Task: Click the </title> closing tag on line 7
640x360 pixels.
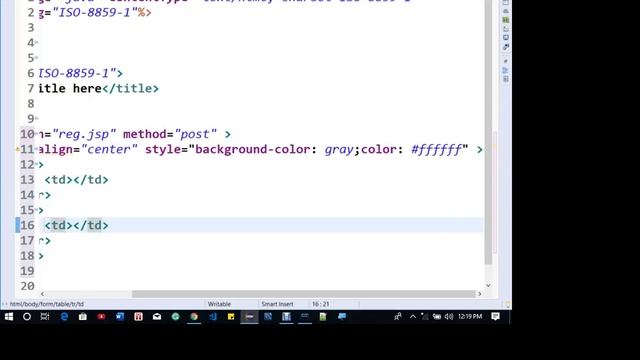Action: click(x=130, y=89)
